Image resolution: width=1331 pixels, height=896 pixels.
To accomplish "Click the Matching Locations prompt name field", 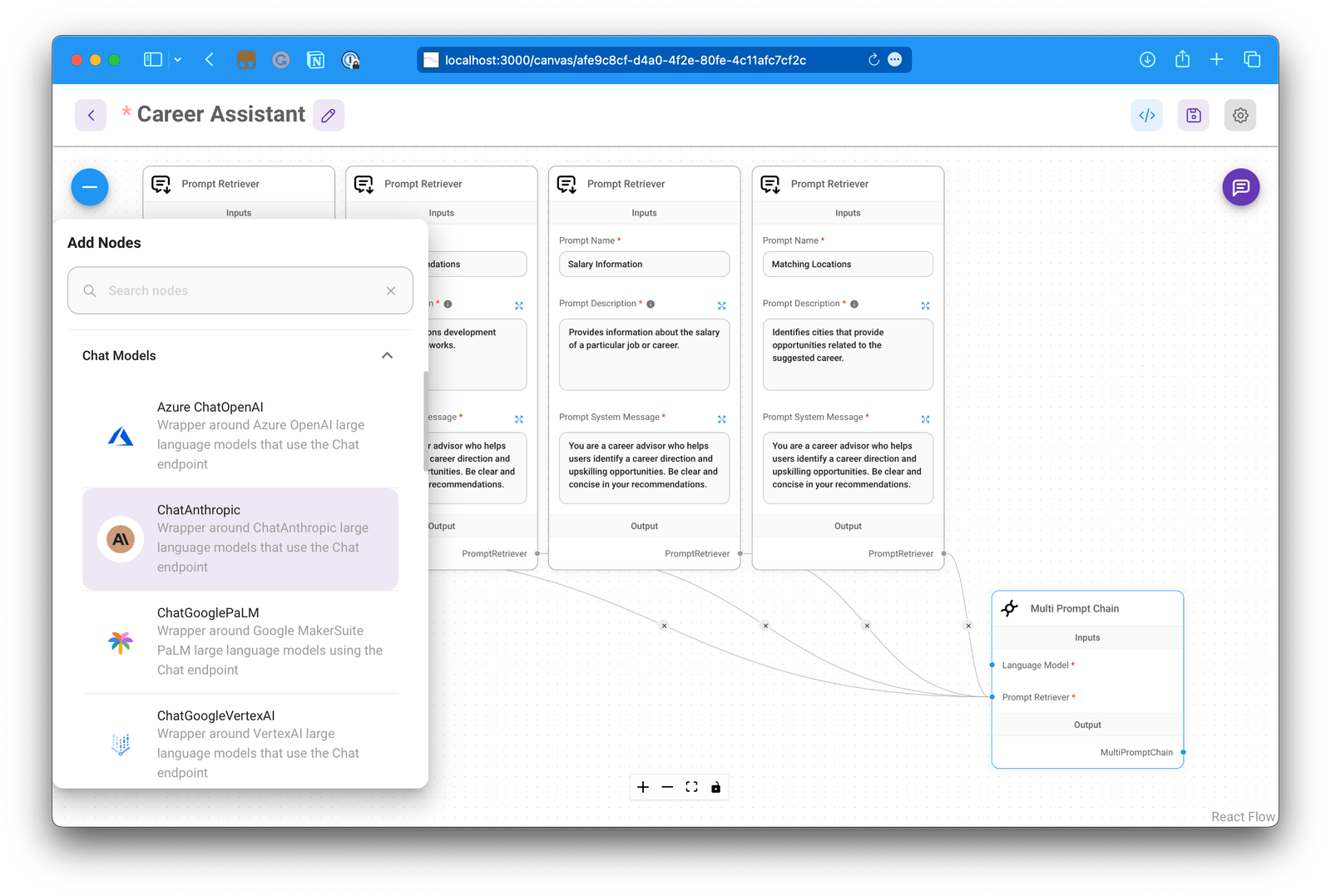I will [x=848, y=264].
